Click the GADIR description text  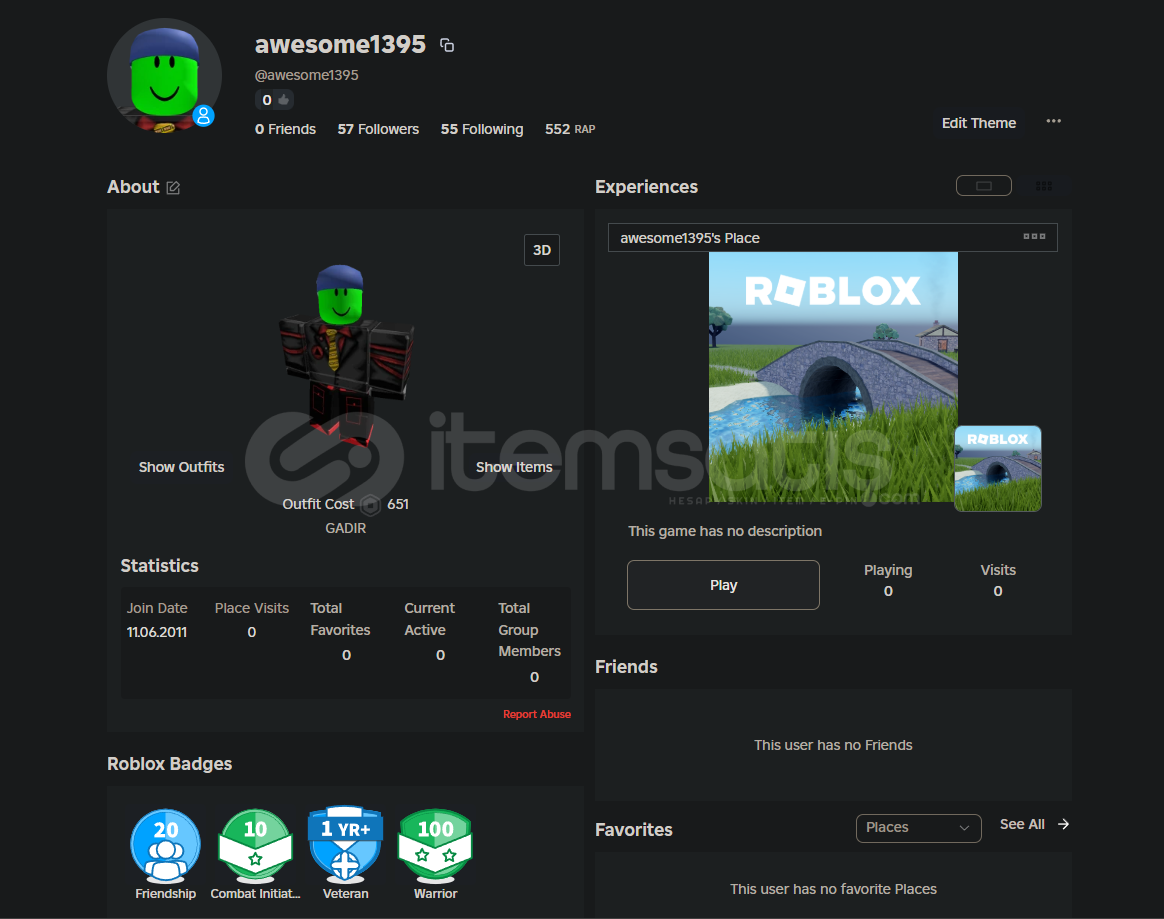[345, 529]
